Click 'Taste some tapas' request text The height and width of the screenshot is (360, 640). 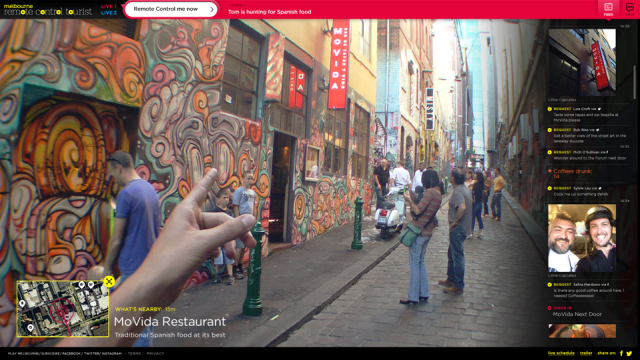[x=586, y=118]
